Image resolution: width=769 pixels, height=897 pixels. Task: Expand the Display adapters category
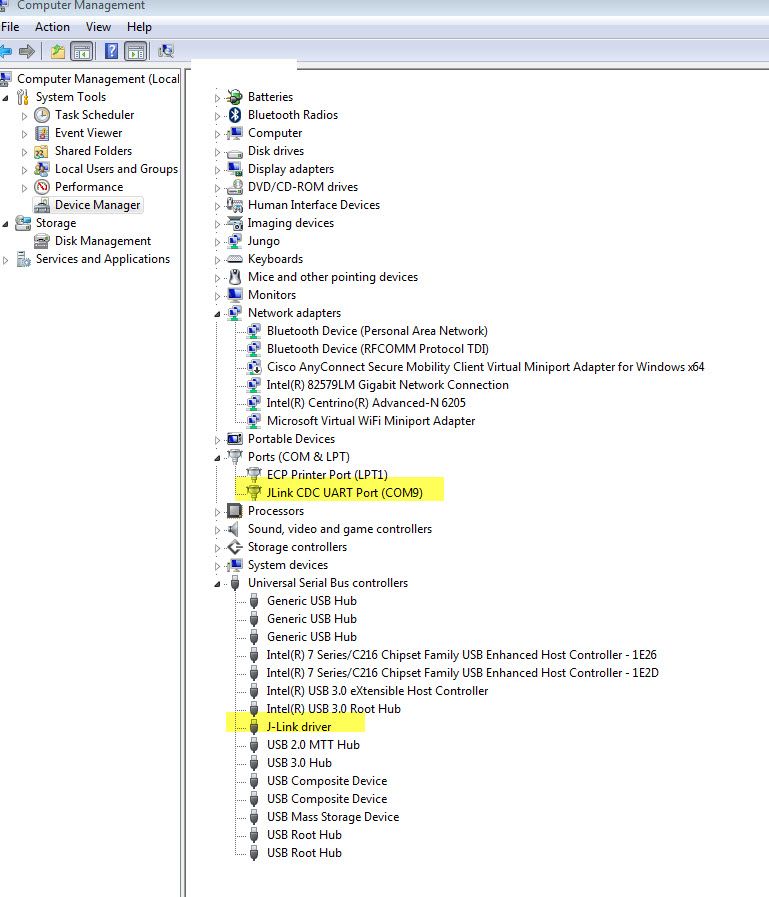click(217, 170)
